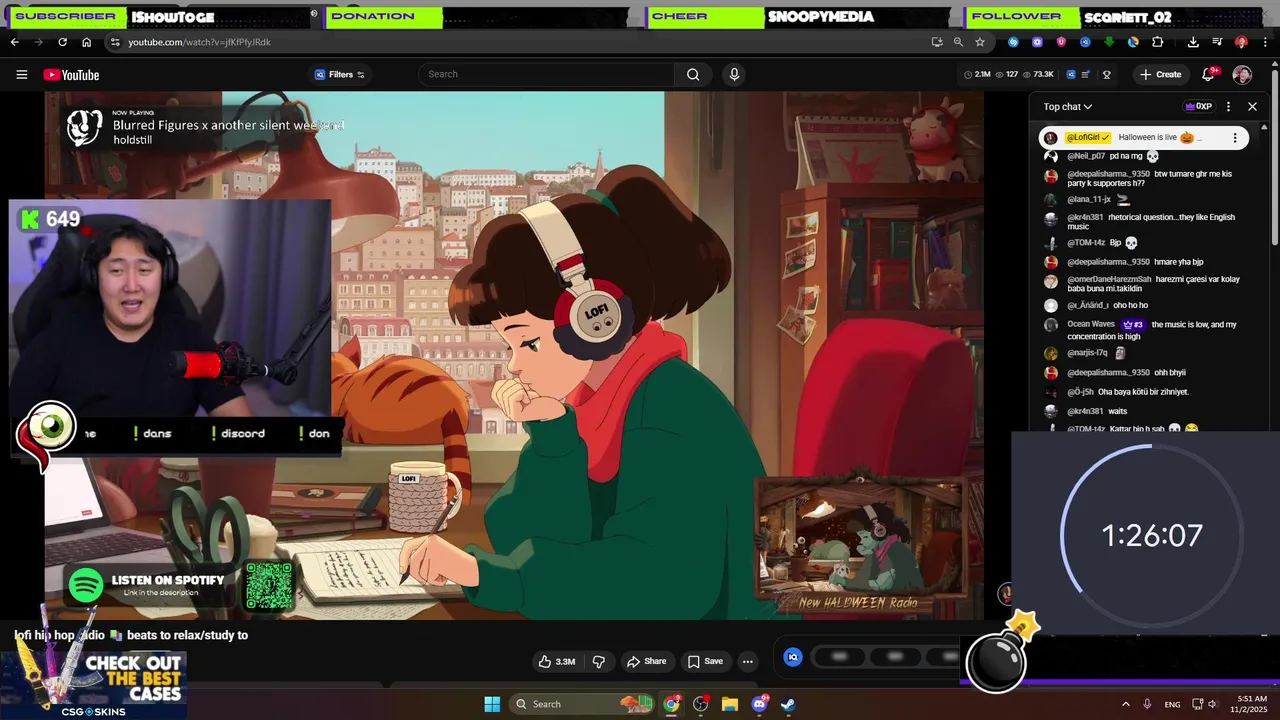
Task: Open the YouTube account avatar menu
Action: click(1242, 75)
